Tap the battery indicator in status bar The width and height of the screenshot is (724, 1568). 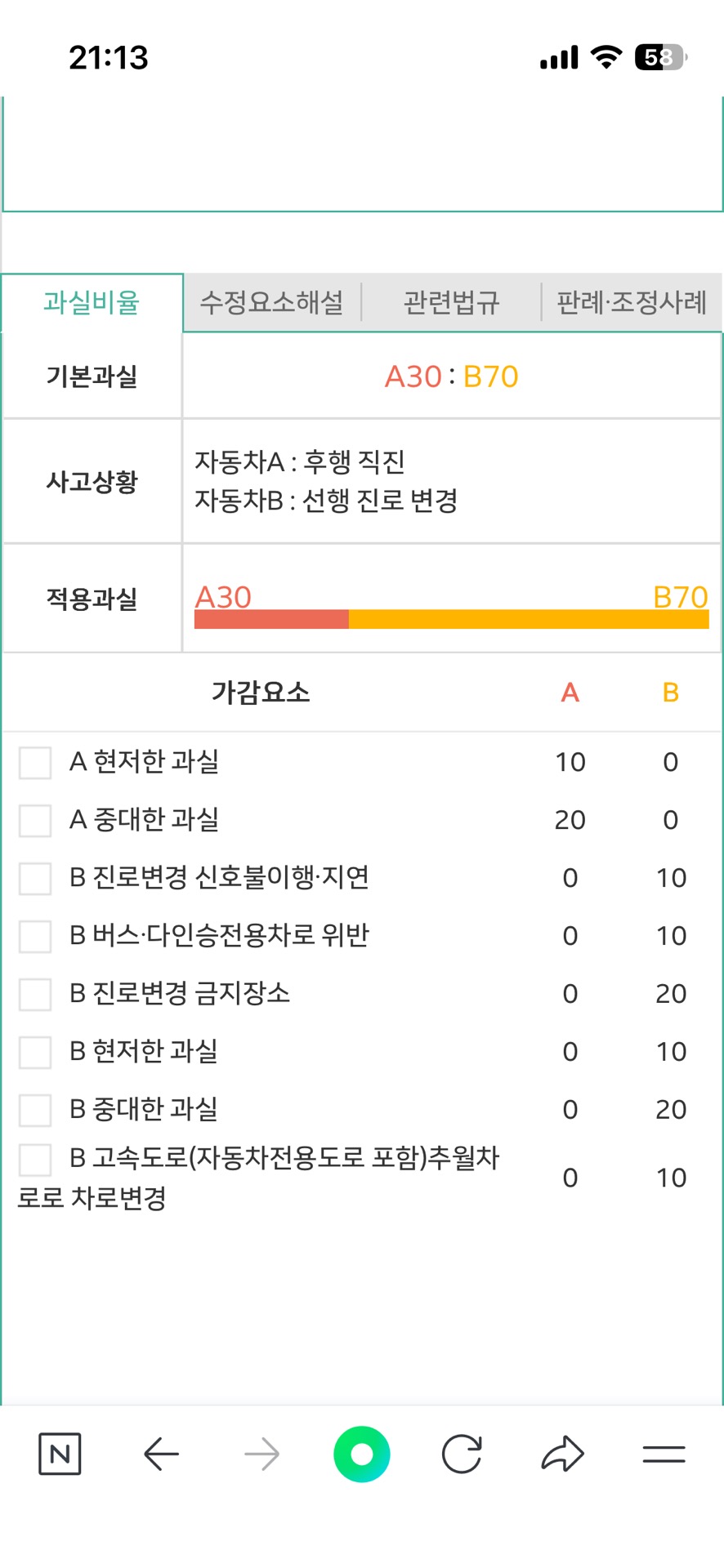point(660,57)
